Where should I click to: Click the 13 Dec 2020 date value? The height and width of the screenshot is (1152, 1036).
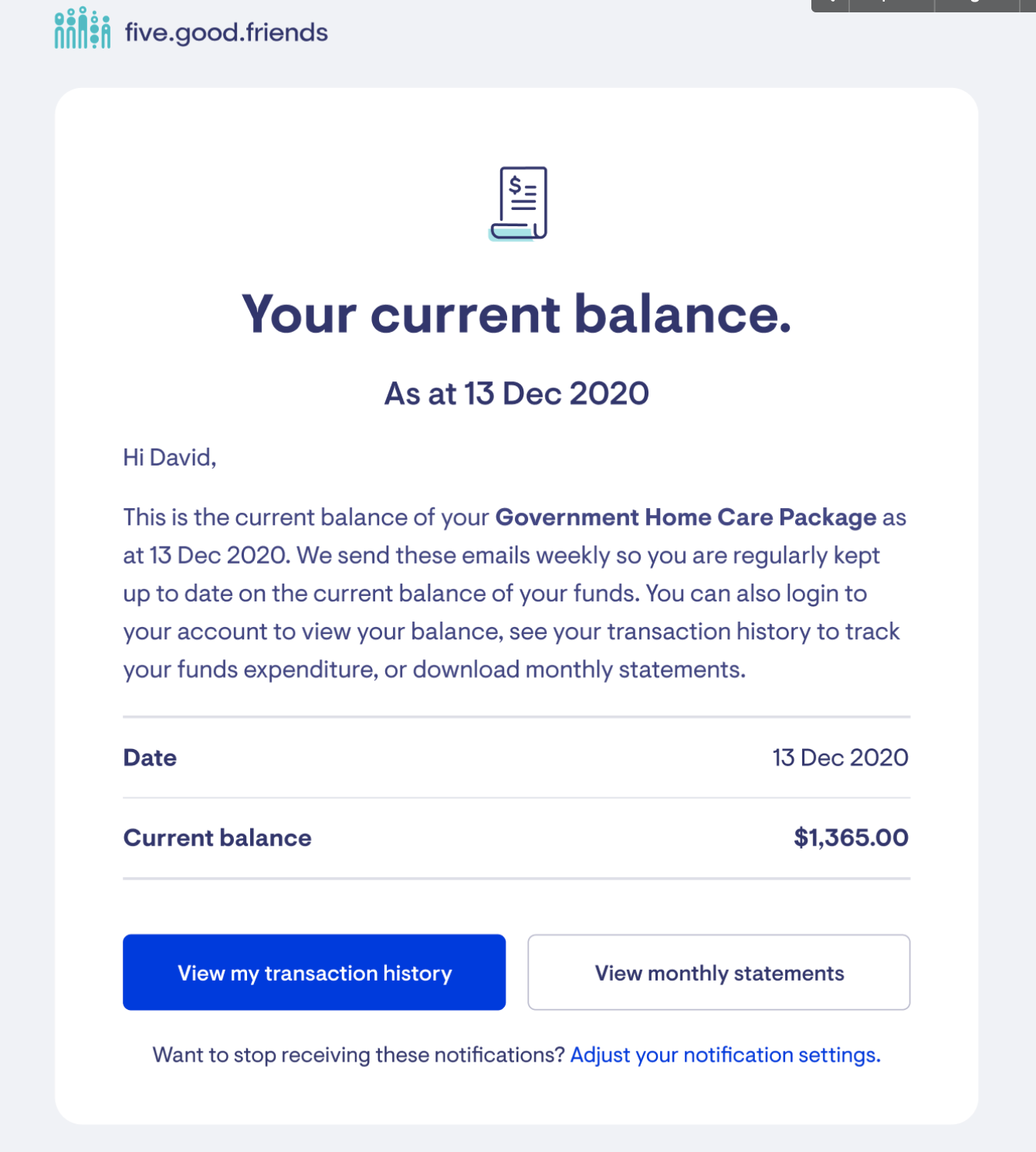[x=840, y=757]
